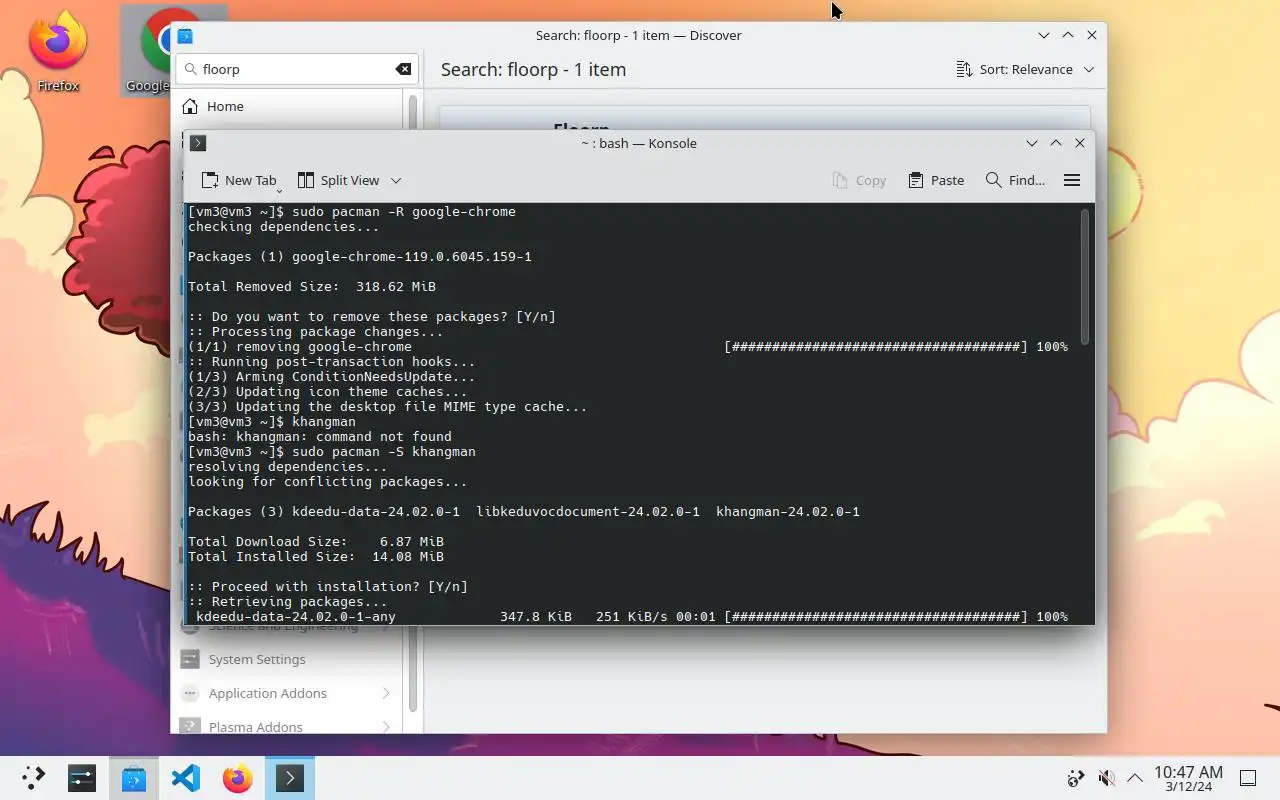Viewport: 1280px width, 800px height.
Task: Click the Konsole vertical scrollbar
Action: pyautogui.click(x=1086, y=277)
